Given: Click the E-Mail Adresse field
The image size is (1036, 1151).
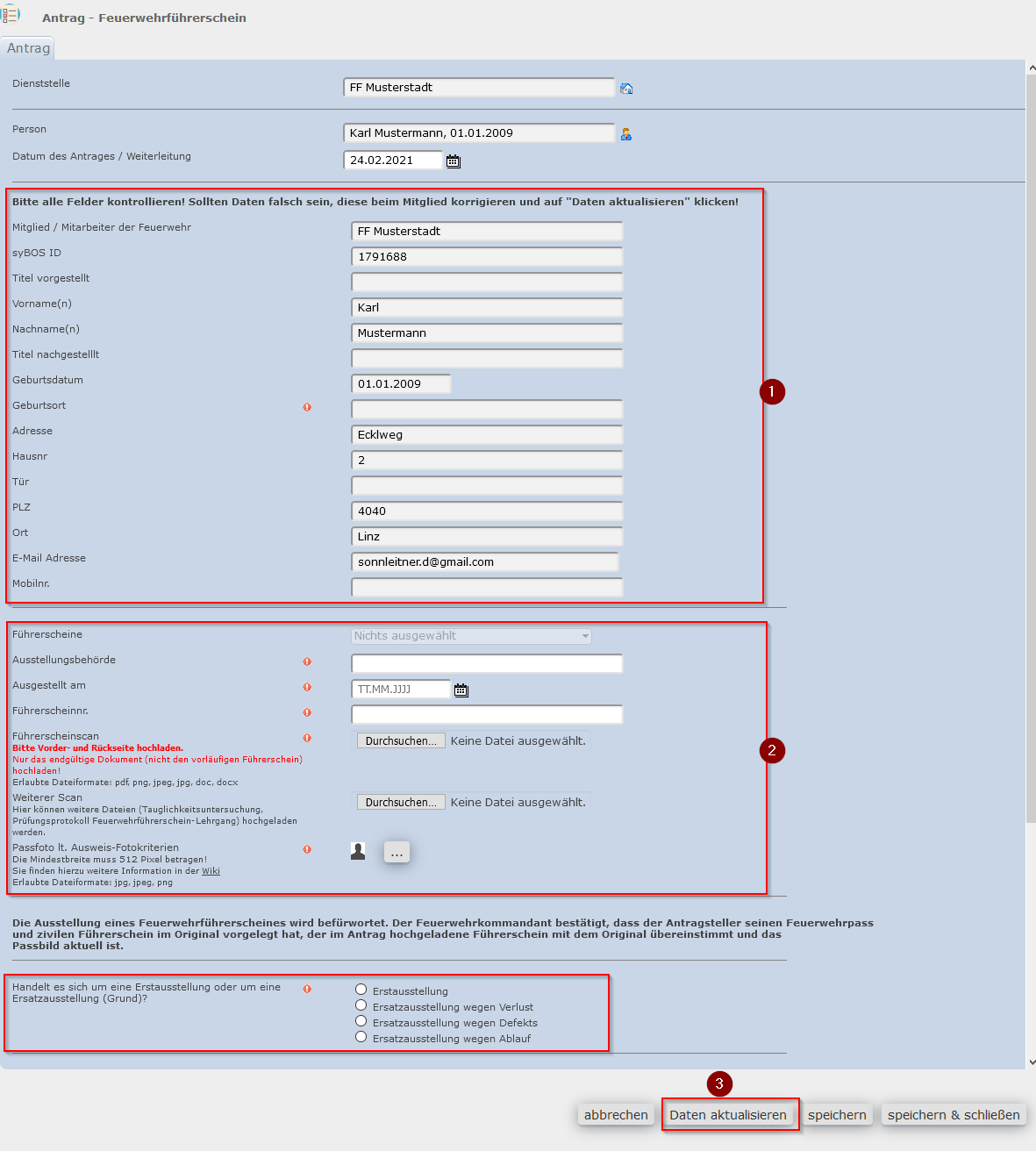Looking at the screenshot, I should pyautogui.click(x=485, y=561).
